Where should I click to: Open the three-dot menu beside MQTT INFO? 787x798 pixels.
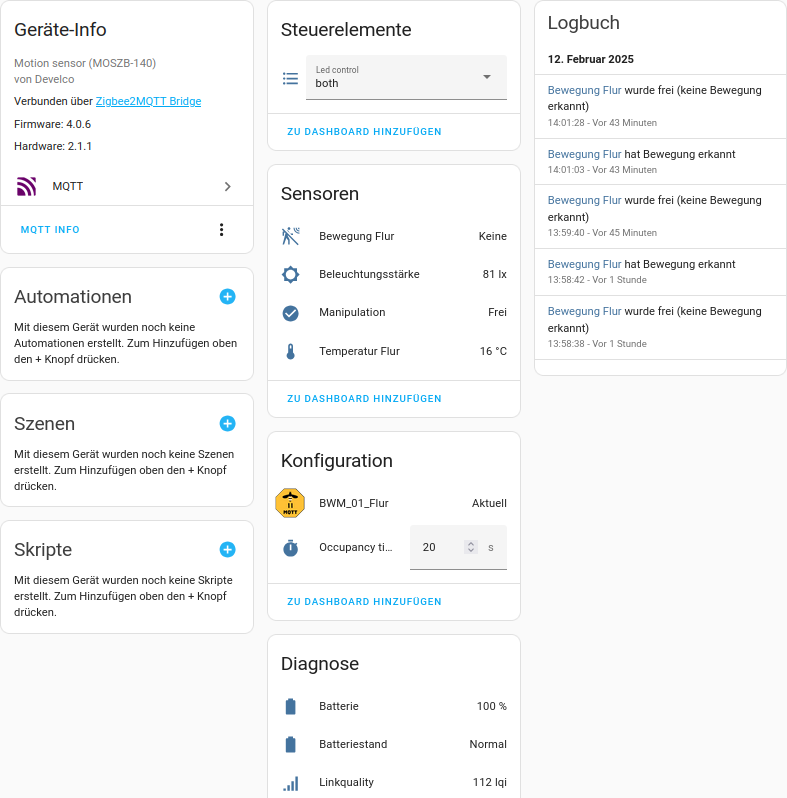pyautogui.click(x=221, y=230)
